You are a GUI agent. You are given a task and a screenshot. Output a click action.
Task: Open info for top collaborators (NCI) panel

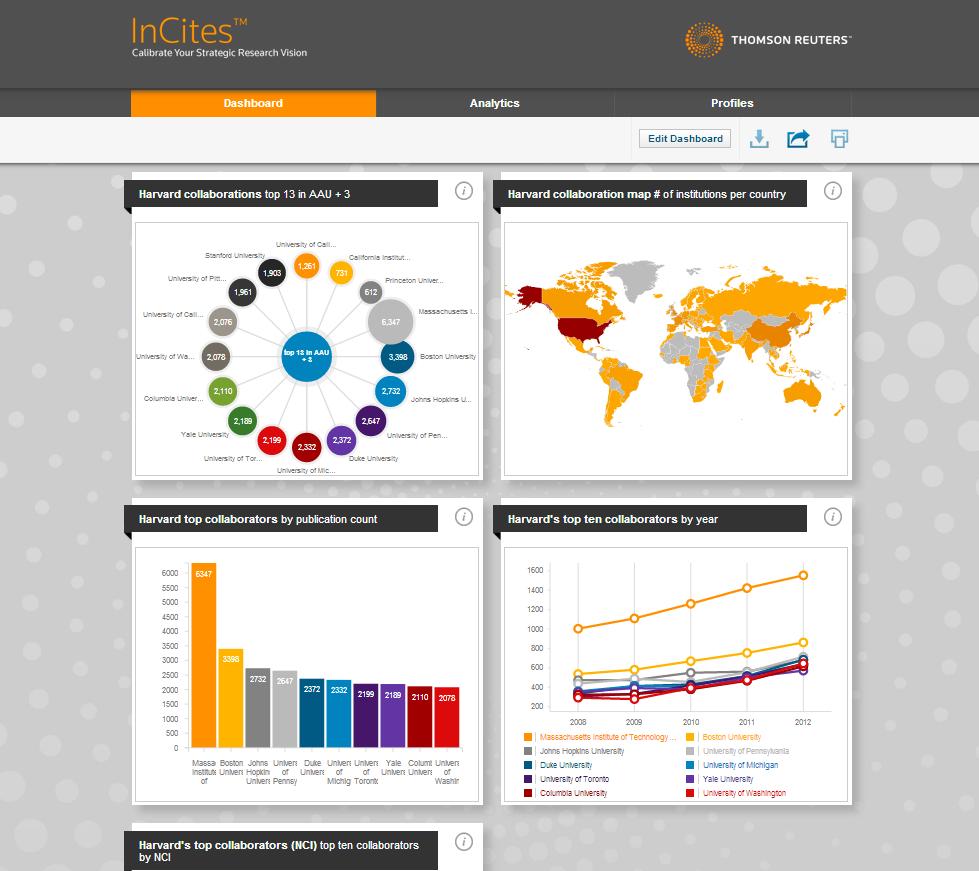pos(463,842)
